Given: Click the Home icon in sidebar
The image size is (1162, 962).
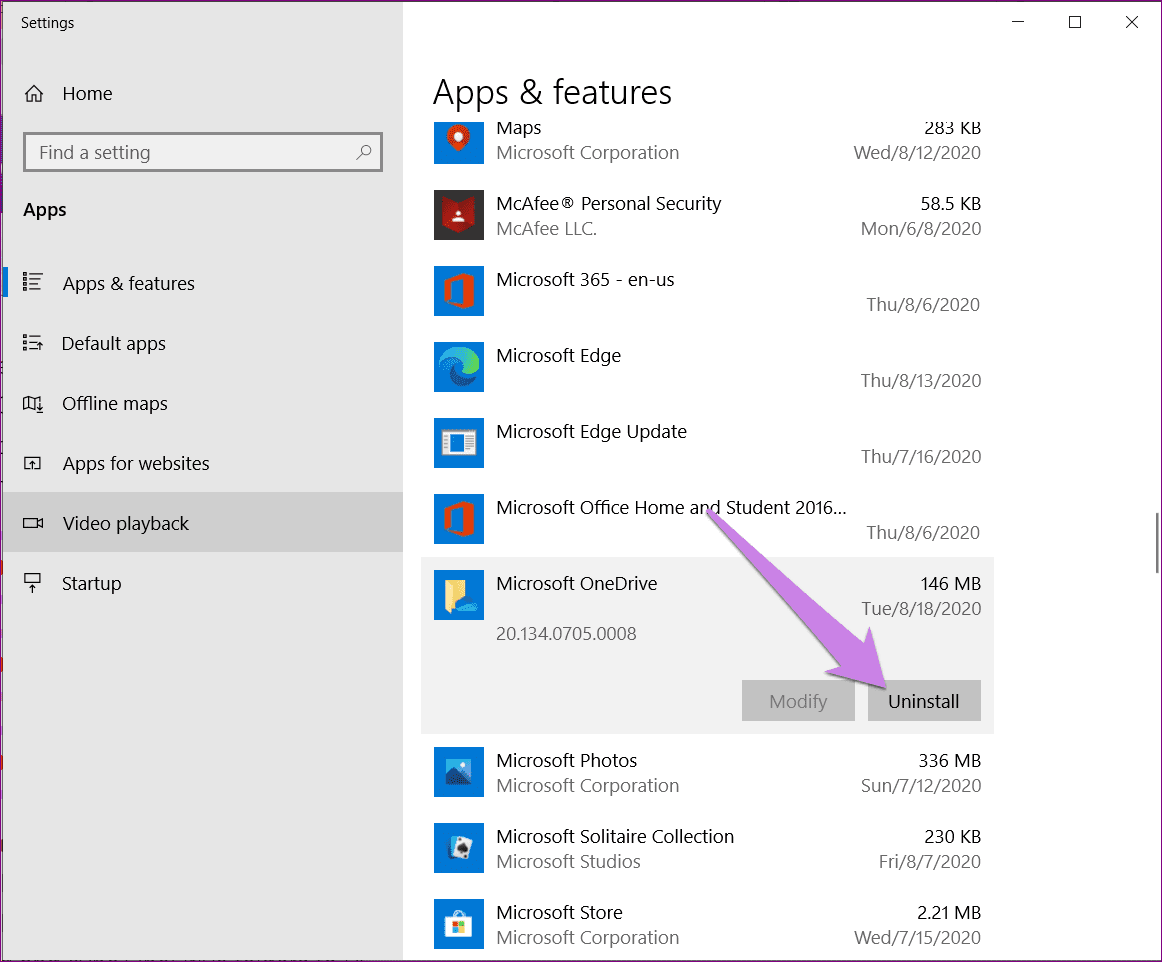Looking at the screenshot, I should click(34, 93).
